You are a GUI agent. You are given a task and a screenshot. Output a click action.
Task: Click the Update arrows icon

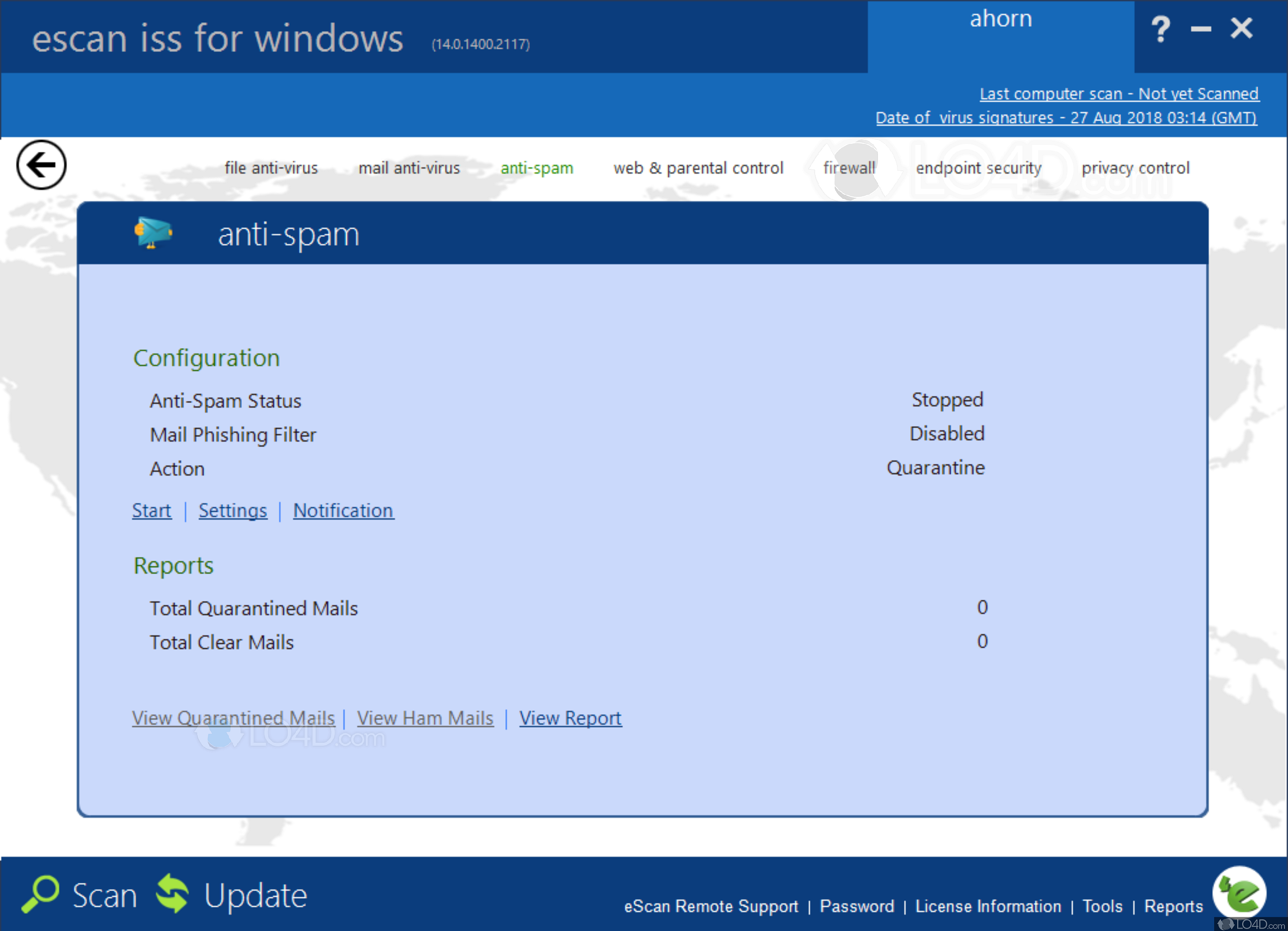coord(172,894)
